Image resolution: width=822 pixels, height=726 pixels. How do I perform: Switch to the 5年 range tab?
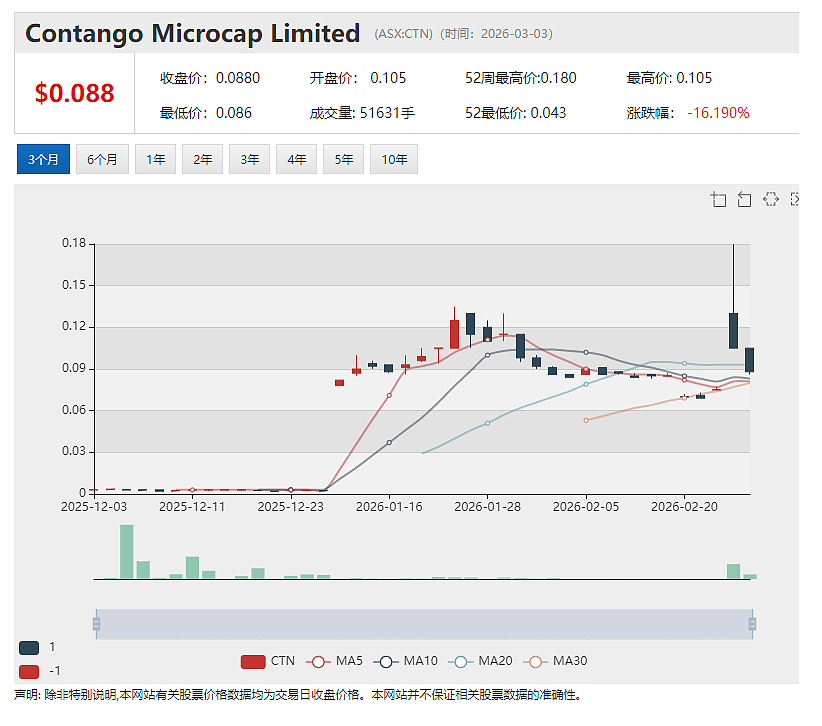click(x=343, y=159)
